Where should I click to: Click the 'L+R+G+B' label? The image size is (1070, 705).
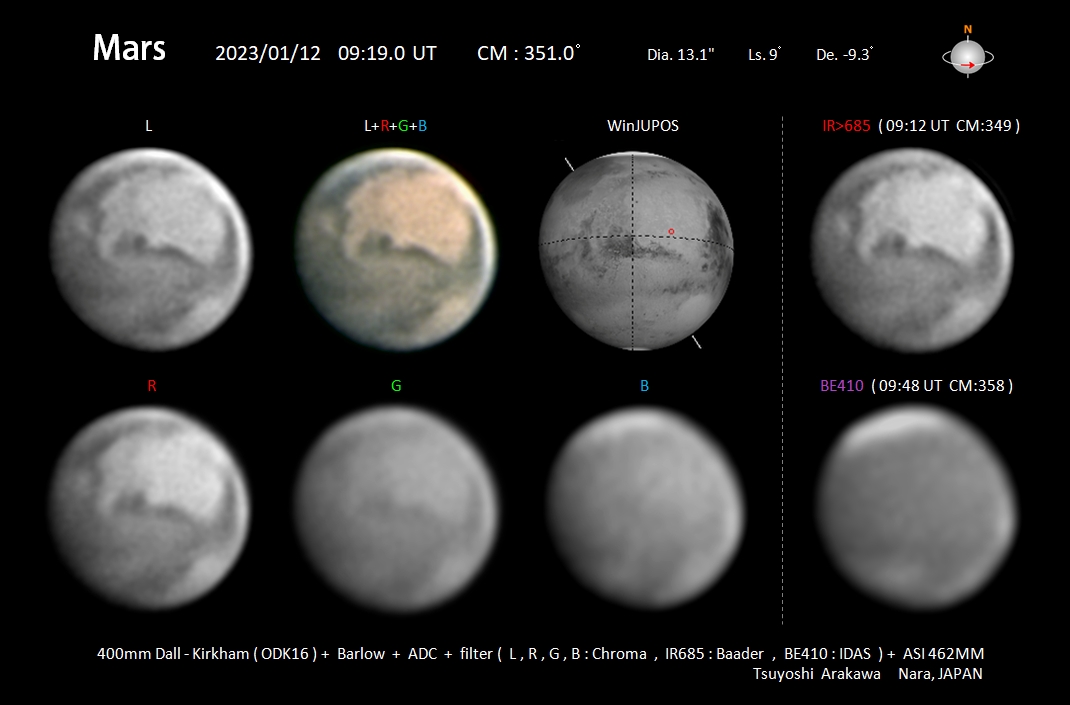click(x=396, y=126)
